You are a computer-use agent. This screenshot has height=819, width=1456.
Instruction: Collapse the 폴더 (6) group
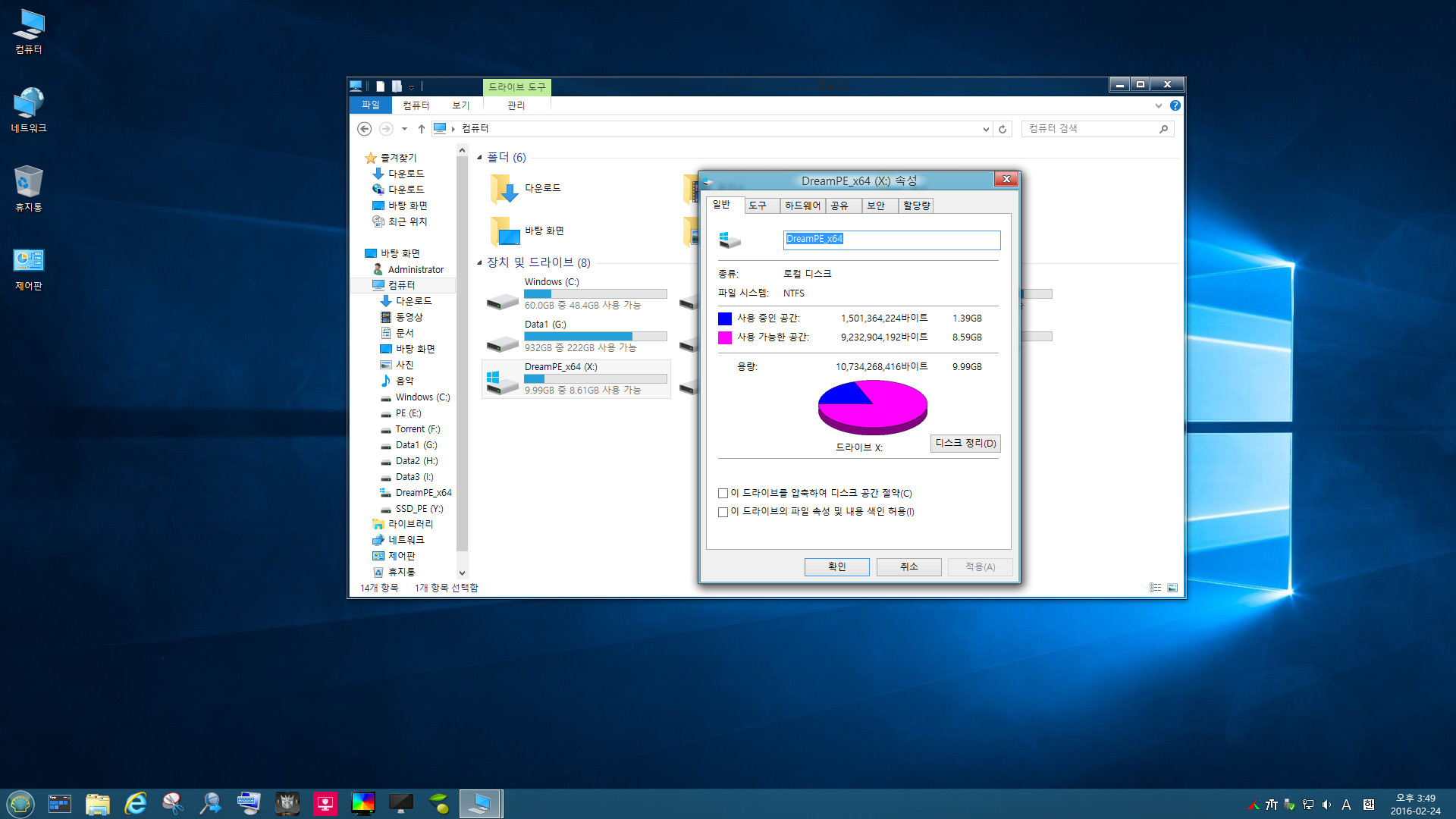click(x=479, y=158)
